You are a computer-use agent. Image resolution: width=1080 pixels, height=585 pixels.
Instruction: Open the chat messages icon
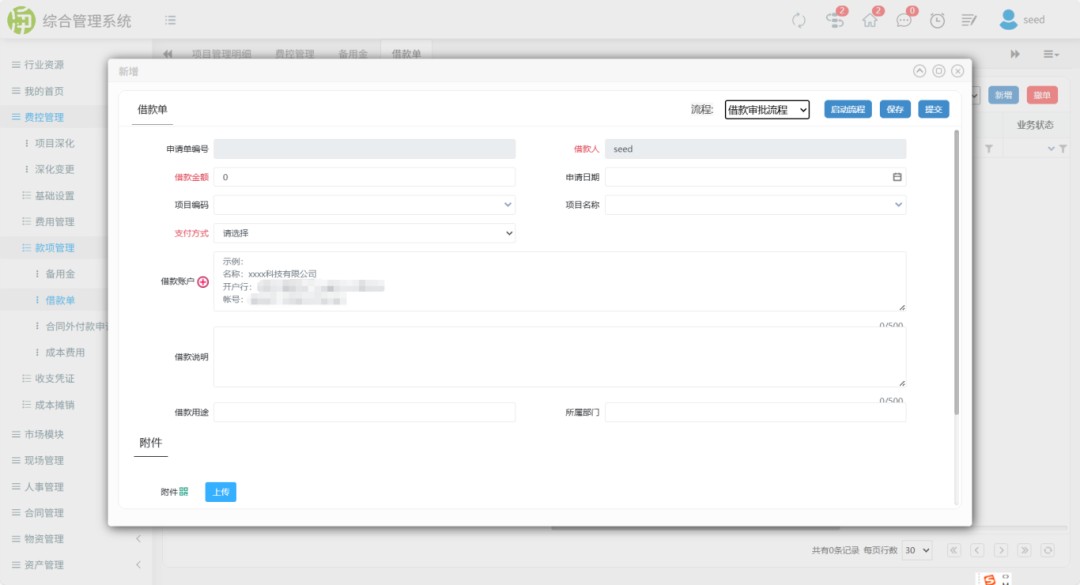[904, 20]
